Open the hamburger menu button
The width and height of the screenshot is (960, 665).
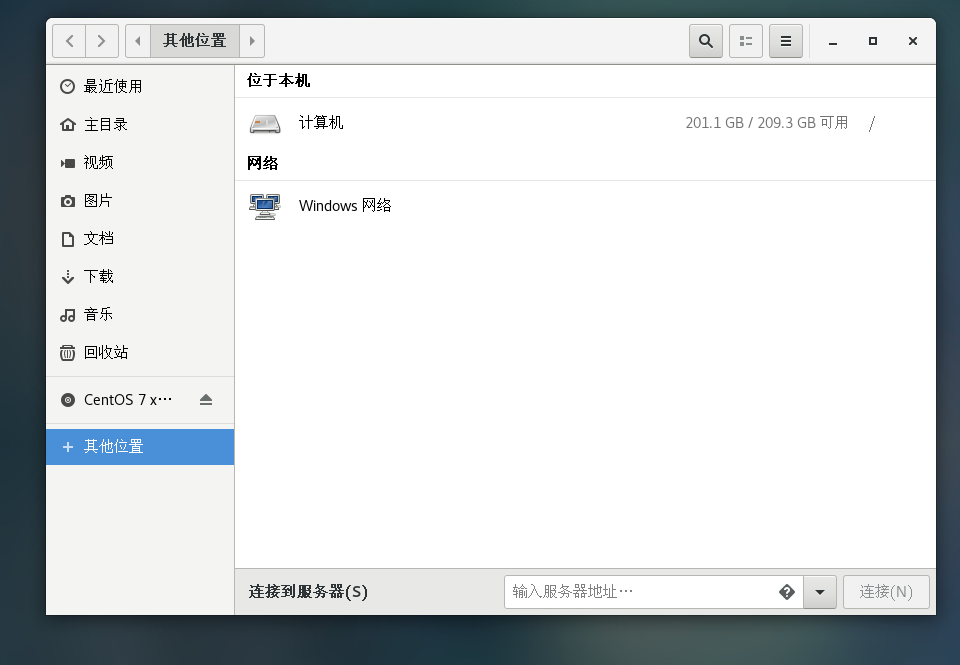tap(786, 41)
